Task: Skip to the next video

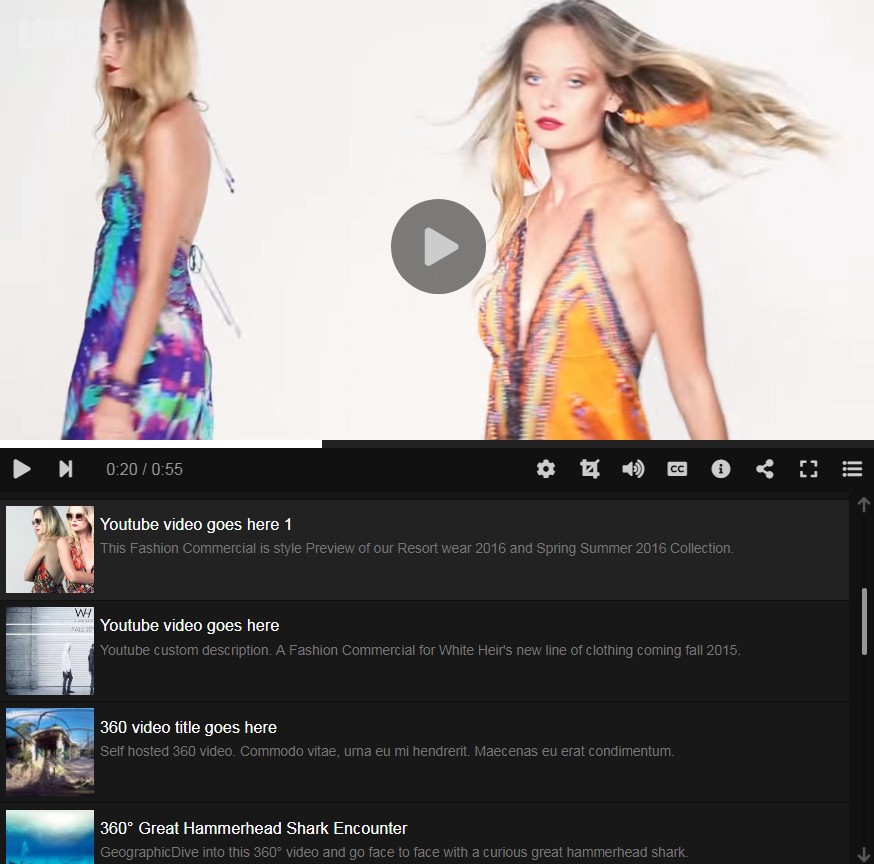Action: click(65, 469)
